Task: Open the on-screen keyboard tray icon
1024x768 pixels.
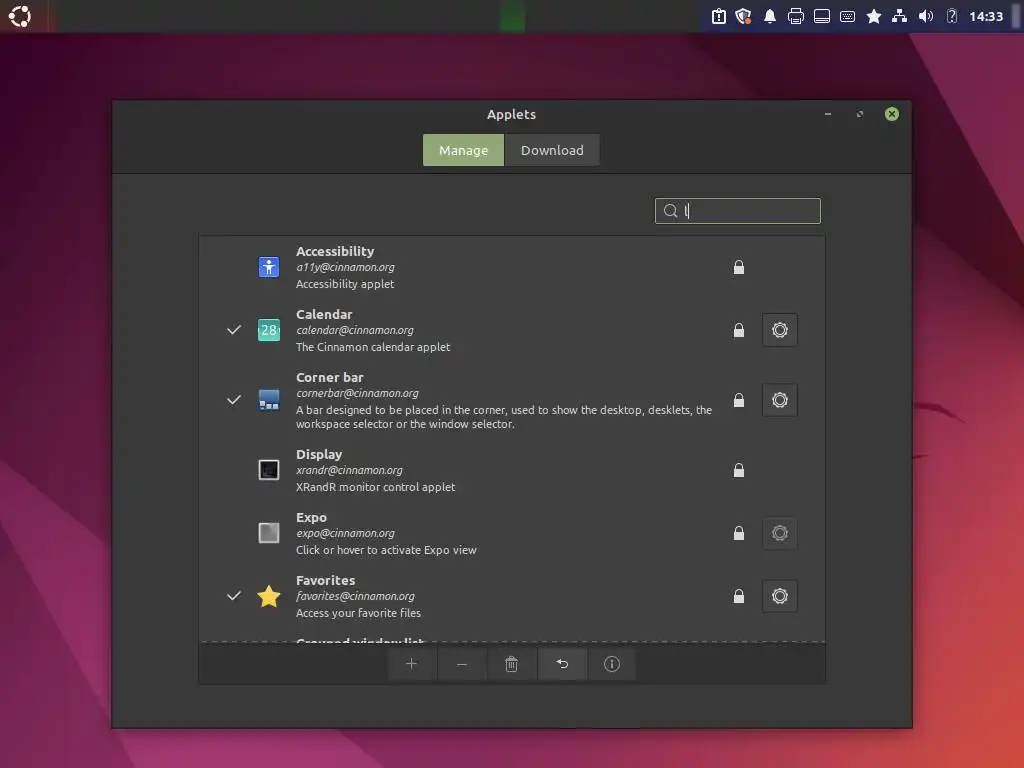Action: [847, 16]
